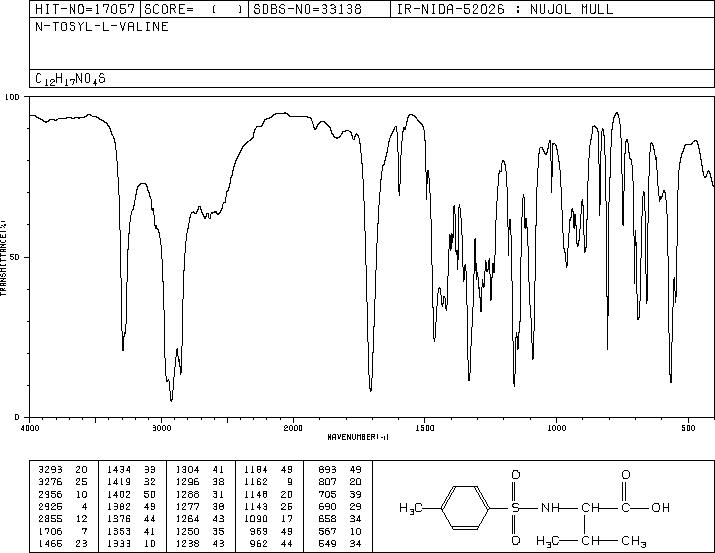715x553 pixels.
Task: Click peak entry 1148 in the table
Action: pyautogui.click(x=256, y=494)
